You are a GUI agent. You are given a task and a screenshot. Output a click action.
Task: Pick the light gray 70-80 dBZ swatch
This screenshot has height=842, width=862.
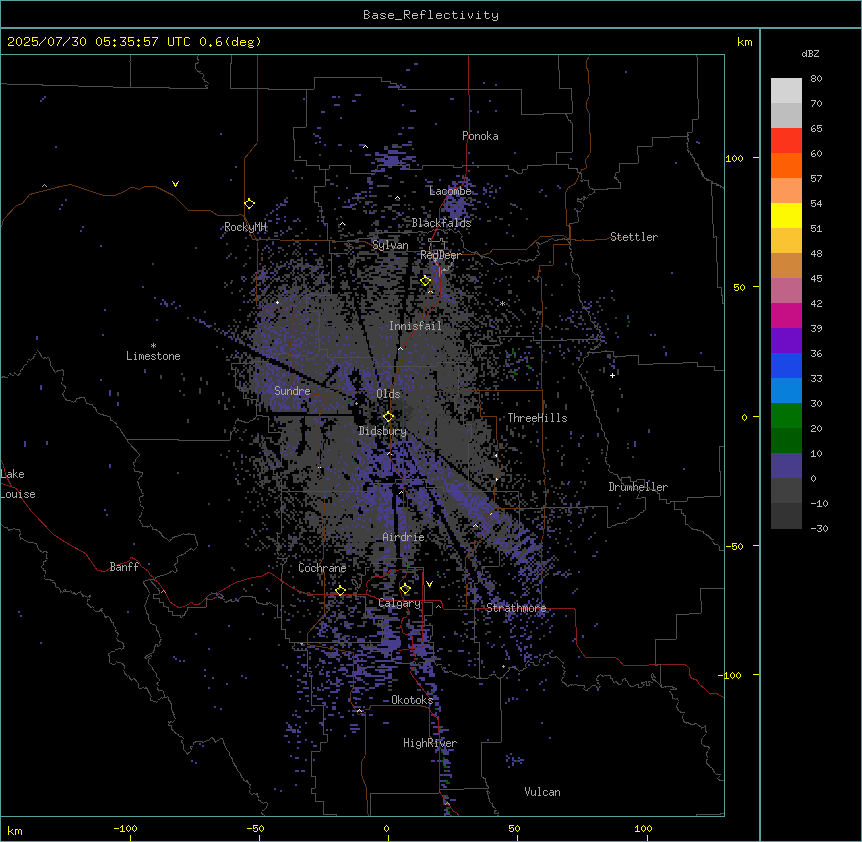click(786, 91)
